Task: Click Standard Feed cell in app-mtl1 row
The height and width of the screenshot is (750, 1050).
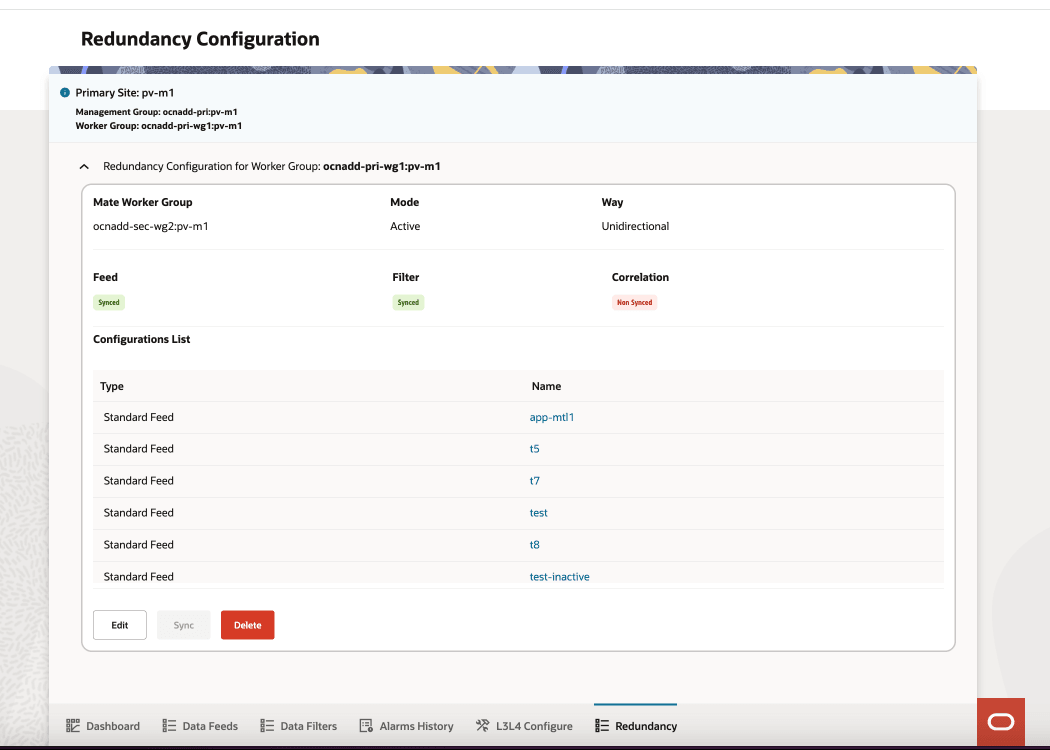Action: [139, 417]
